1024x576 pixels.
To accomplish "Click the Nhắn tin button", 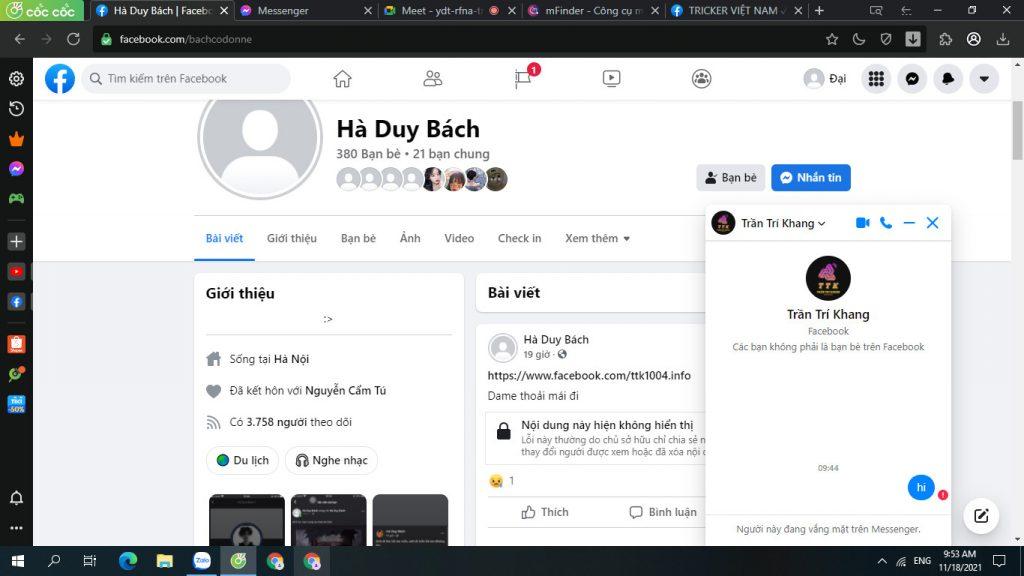I will point(810,178).
